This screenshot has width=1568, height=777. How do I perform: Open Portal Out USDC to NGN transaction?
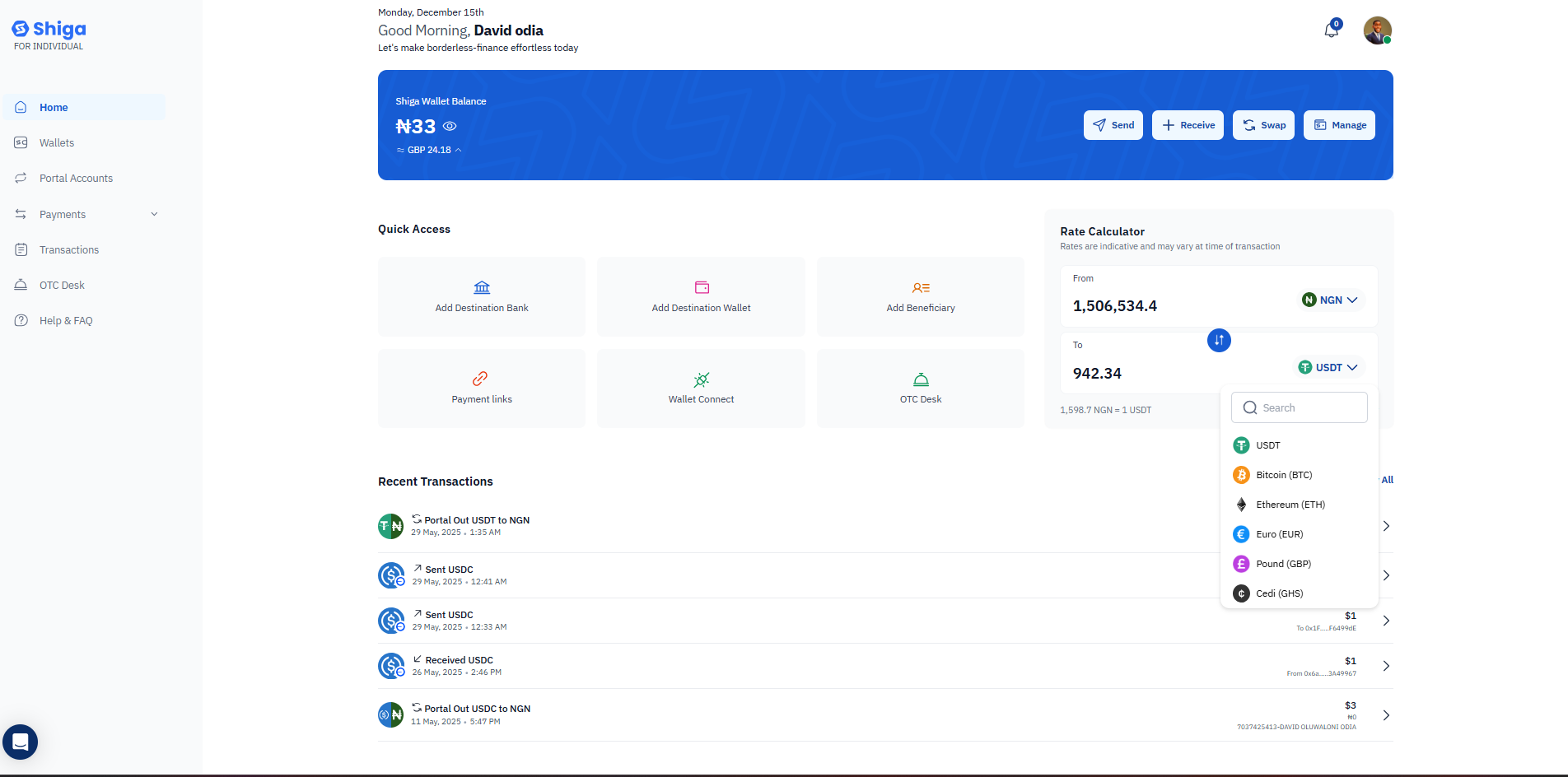885,714
